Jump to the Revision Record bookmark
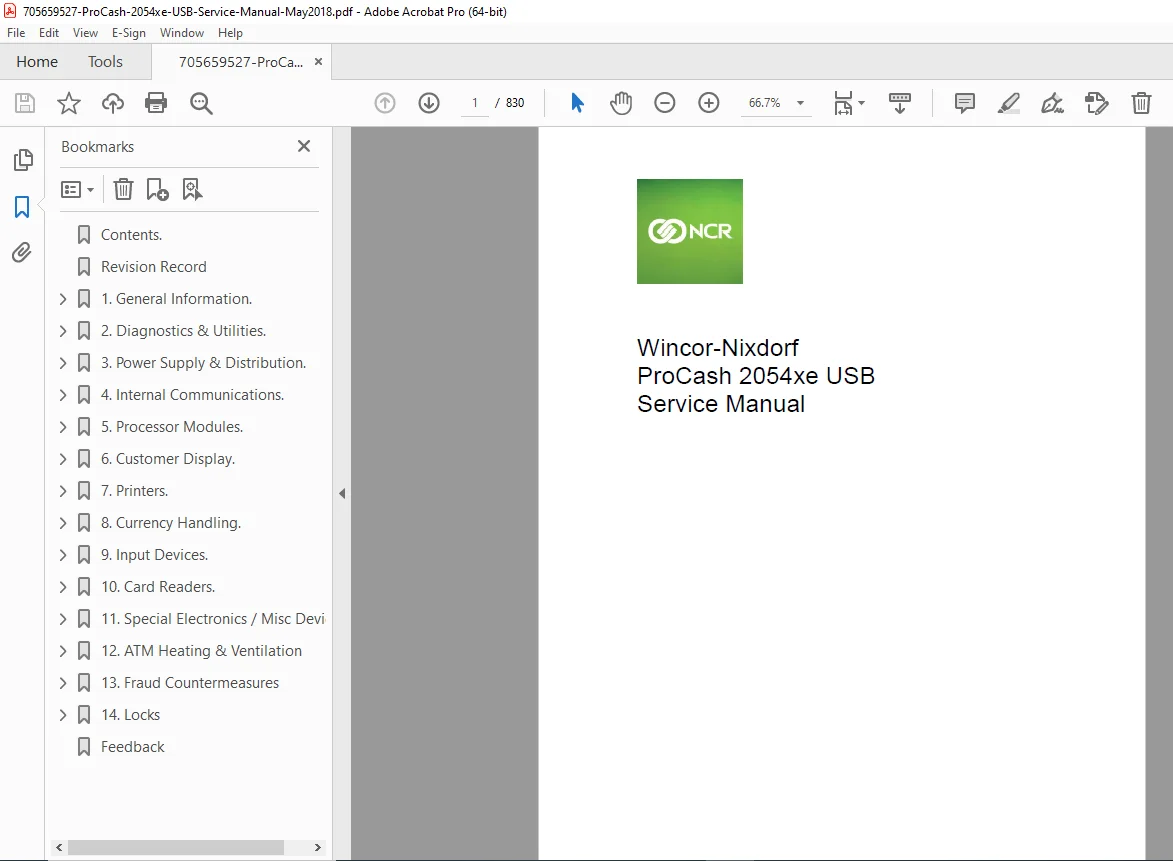1173x861 pixels. coord(154,267)
